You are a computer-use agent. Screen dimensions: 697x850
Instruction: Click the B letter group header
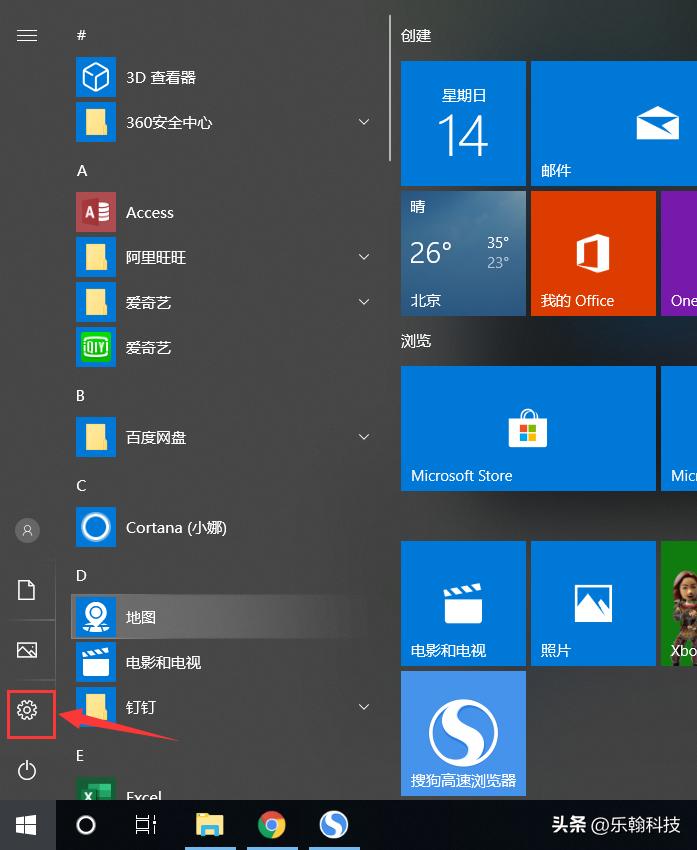pyautogui.click(x=80, y=396)
